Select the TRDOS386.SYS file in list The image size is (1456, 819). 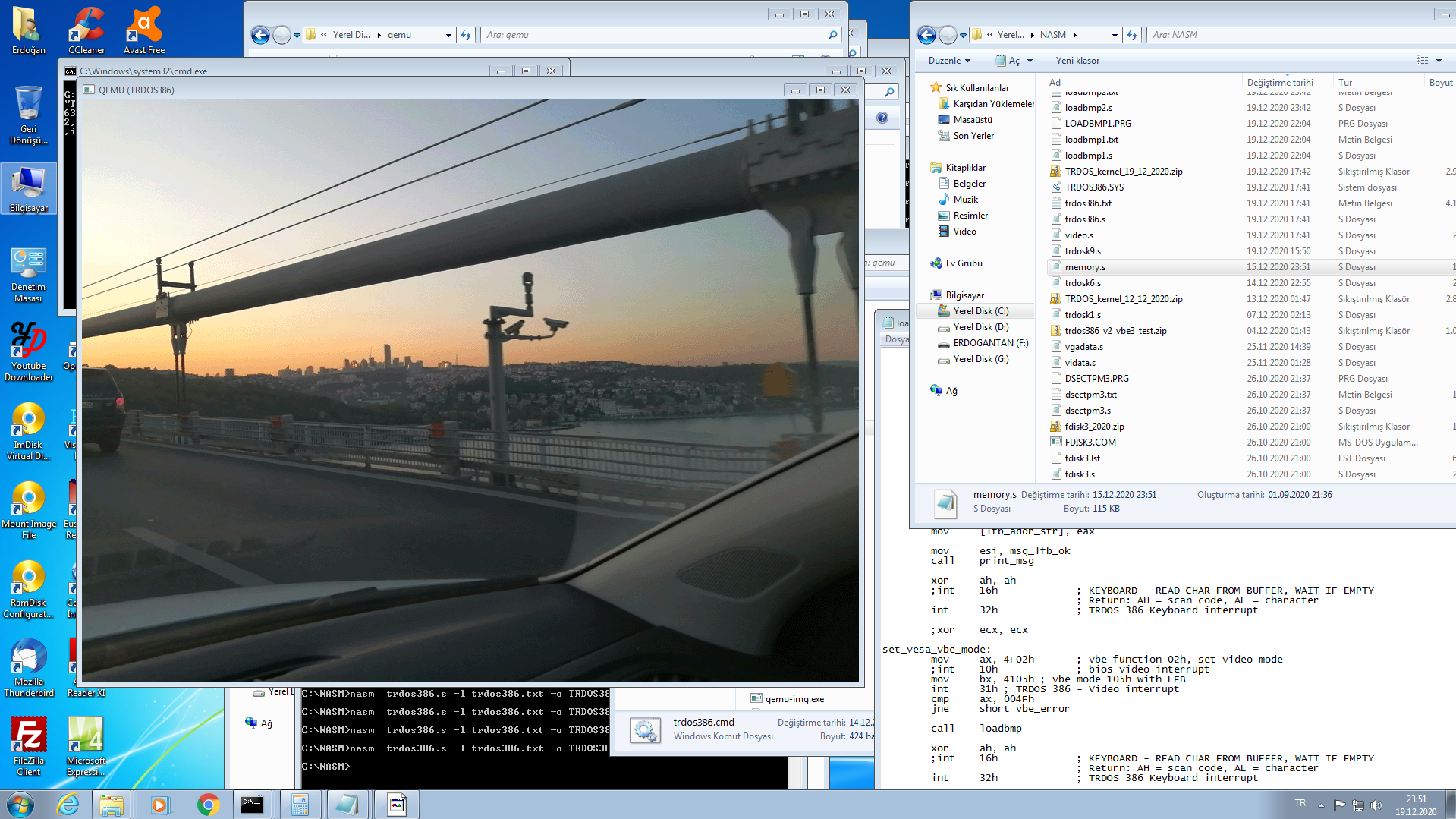(1093, 187)
